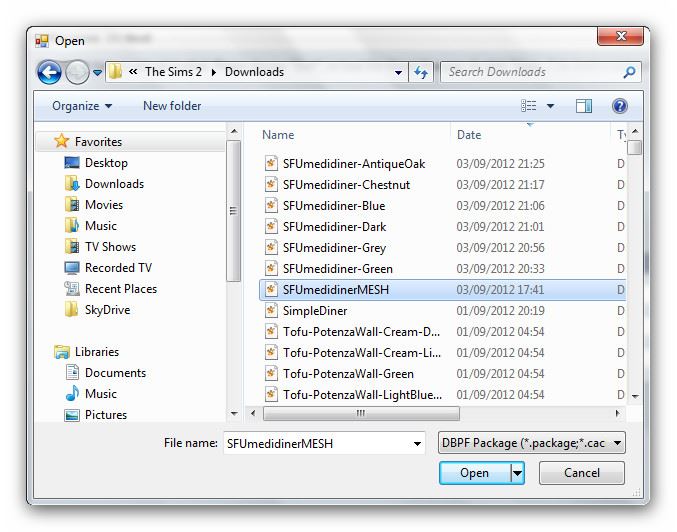Click the Movies folder icon
The height and width of the screenshot is (532, 677).
[x=72, y=204]
